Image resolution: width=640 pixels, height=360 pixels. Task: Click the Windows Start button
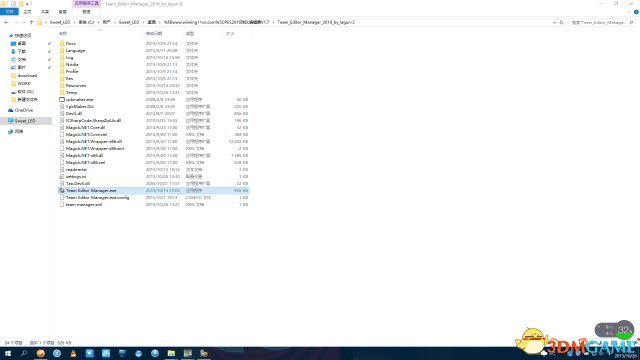[8, 353]
